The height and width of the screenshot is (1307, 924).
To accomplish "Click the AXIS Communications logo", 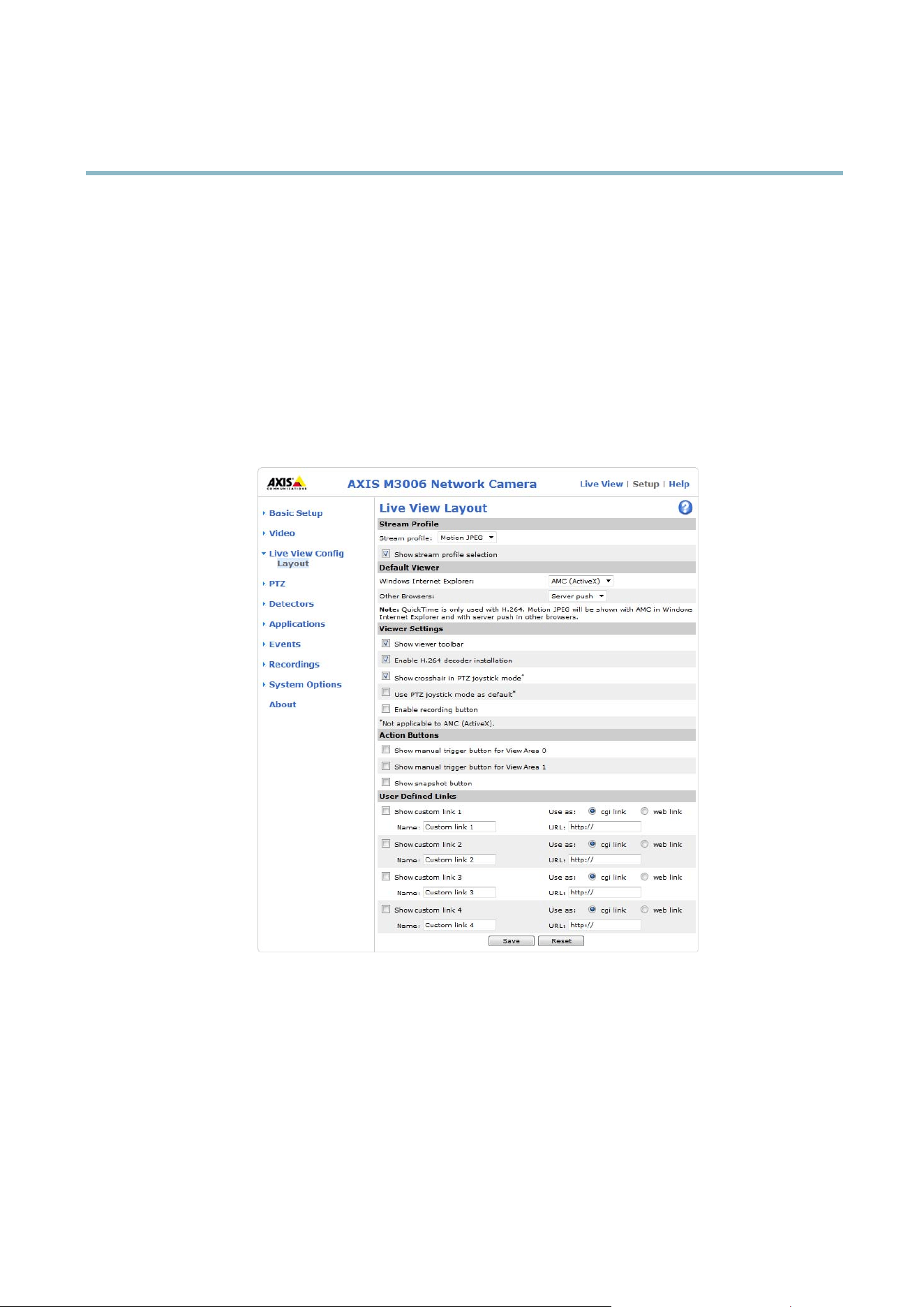I will (286, 483).
